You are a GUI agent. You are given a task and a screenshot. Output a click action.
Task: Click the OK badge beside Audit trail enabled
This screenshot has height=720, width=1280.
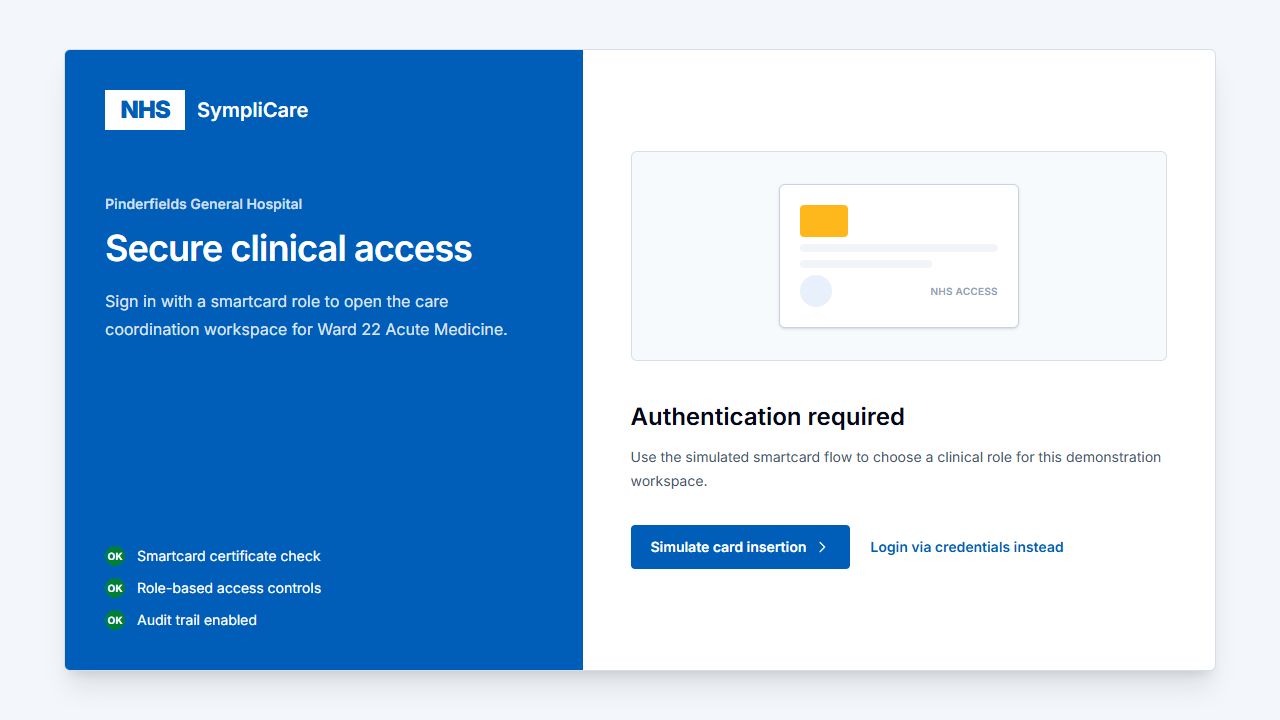[115, 620]
